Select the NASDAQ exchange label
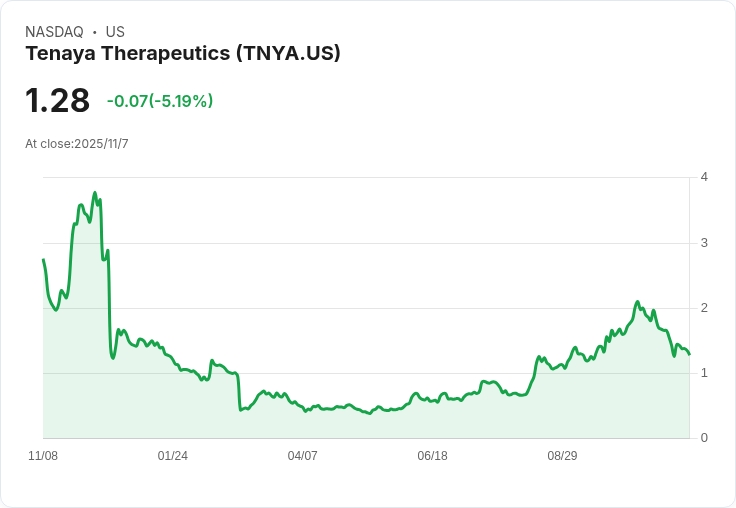This screenshot has width=736, height=508. pos(54,32)
